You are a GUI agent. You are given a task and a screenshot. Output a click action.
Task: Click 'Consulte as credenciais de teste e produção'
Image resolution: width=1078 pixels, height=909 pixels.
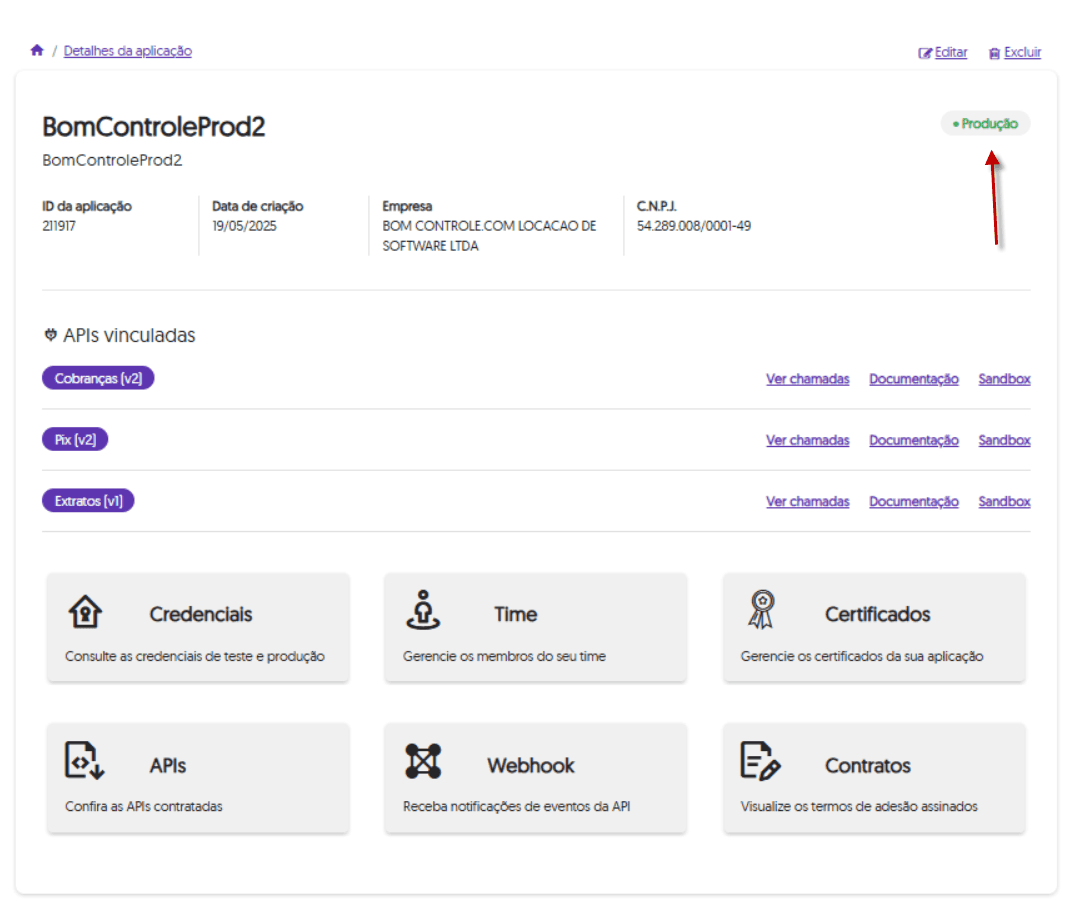[x=195, y=656]
